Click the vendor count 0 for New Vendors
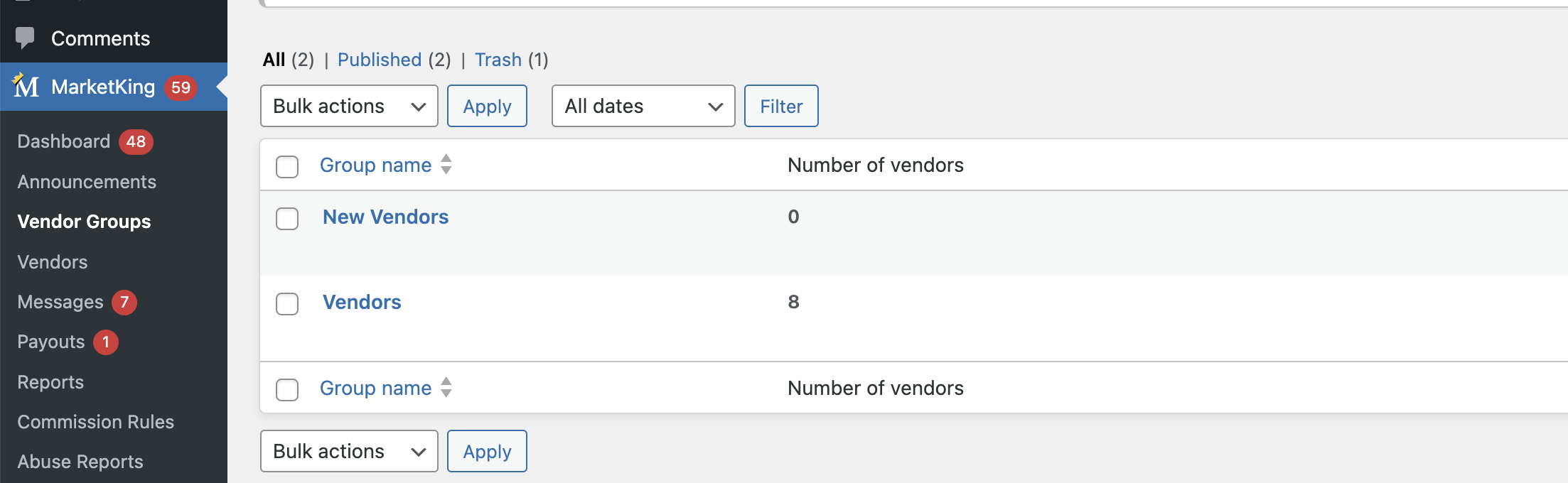This screenshot has height=483, width=1568. (x=793, y=217)
